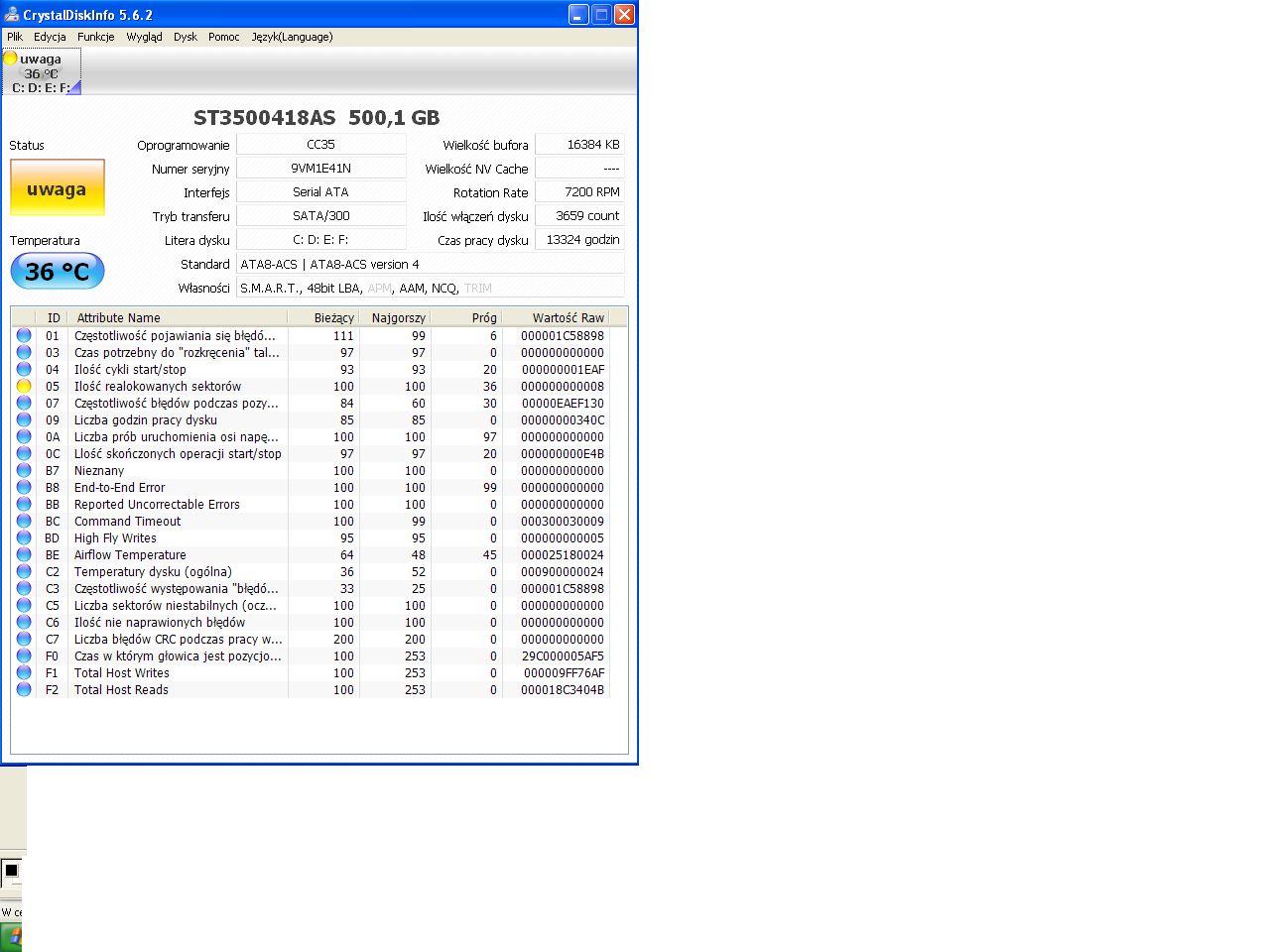Click the Bieżący column header
The width and height of the screenshot is (1270, 952).
coord(323,317)
